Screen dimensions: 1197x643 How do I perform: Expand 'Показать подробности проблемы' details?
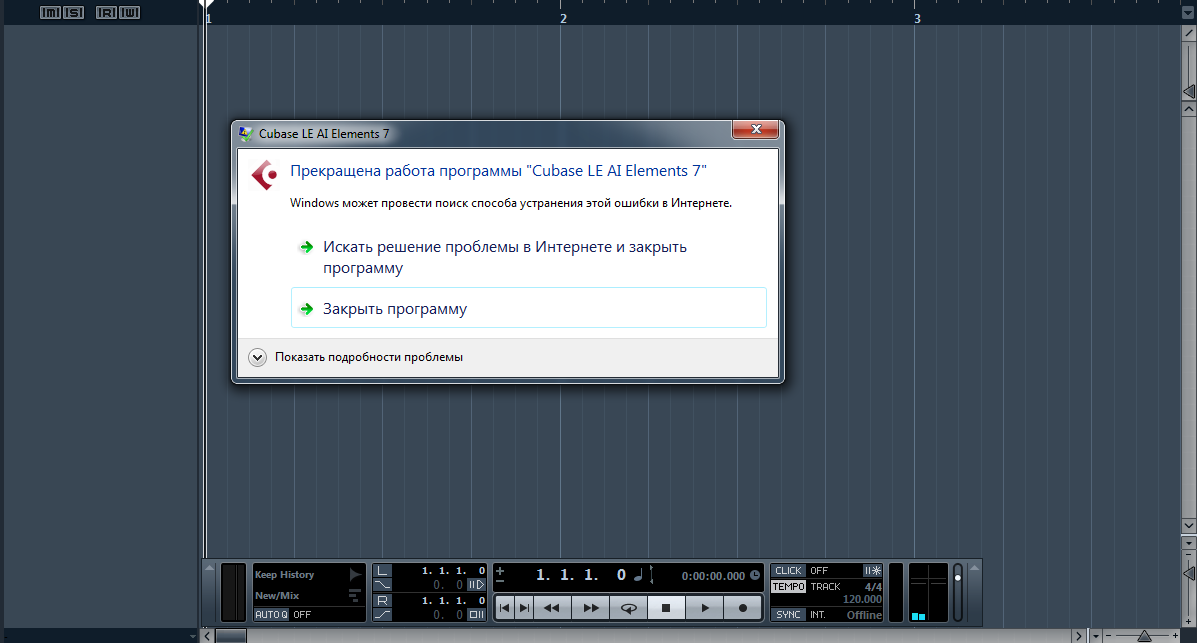(357, 357)
